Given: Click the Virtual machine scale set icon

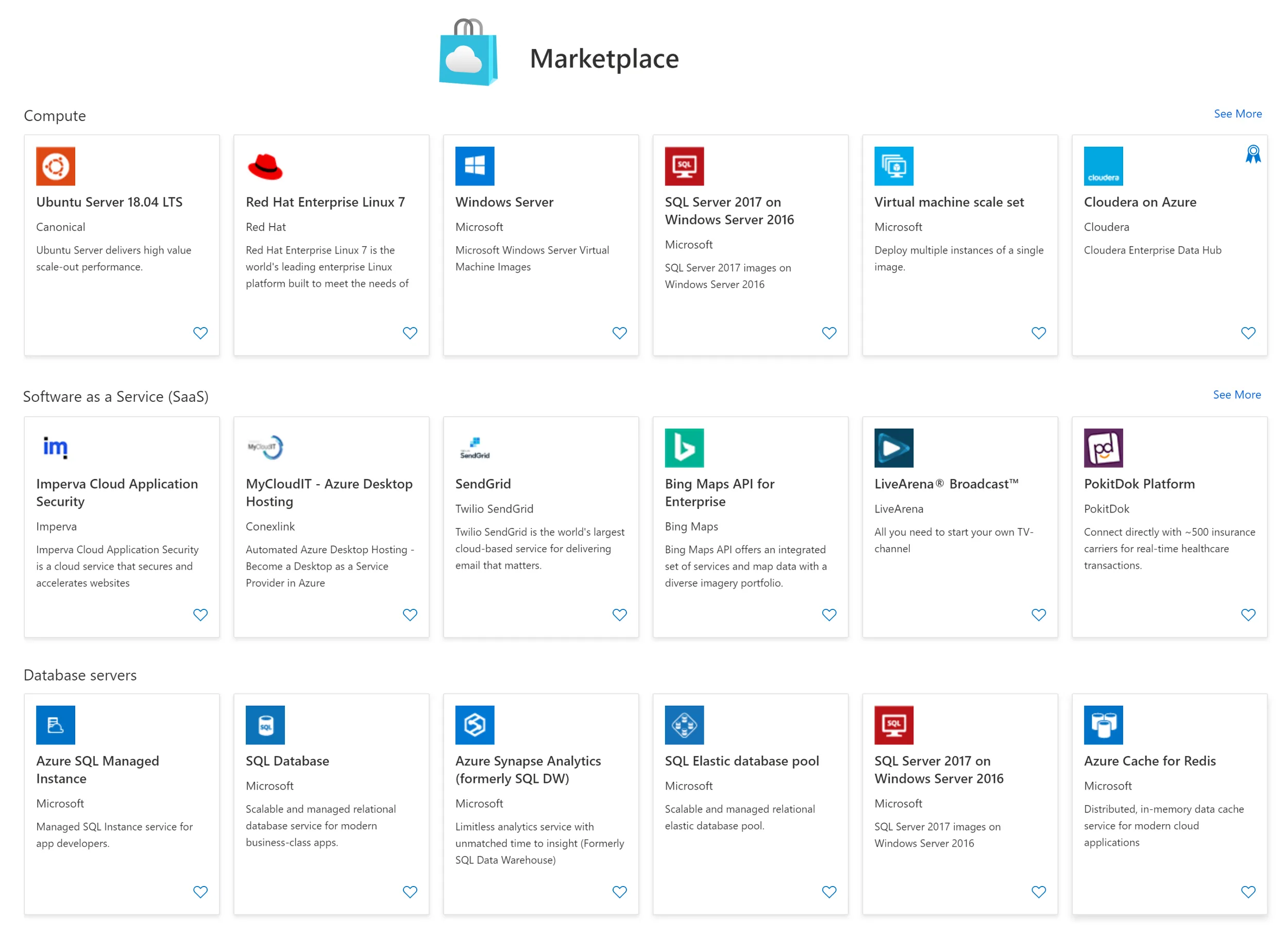Looking at the screenshot, I should point(894,166).
